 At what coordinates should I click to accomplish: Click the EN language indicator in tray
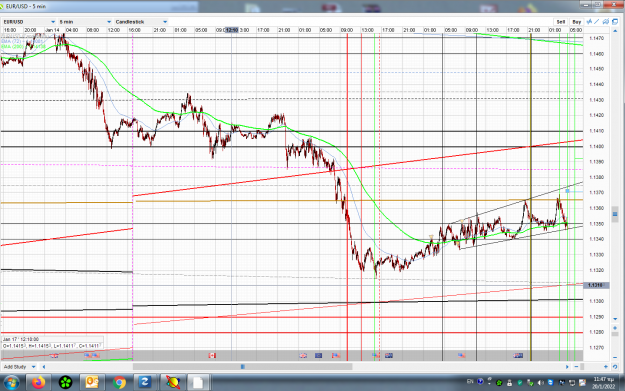click(470, 382)
